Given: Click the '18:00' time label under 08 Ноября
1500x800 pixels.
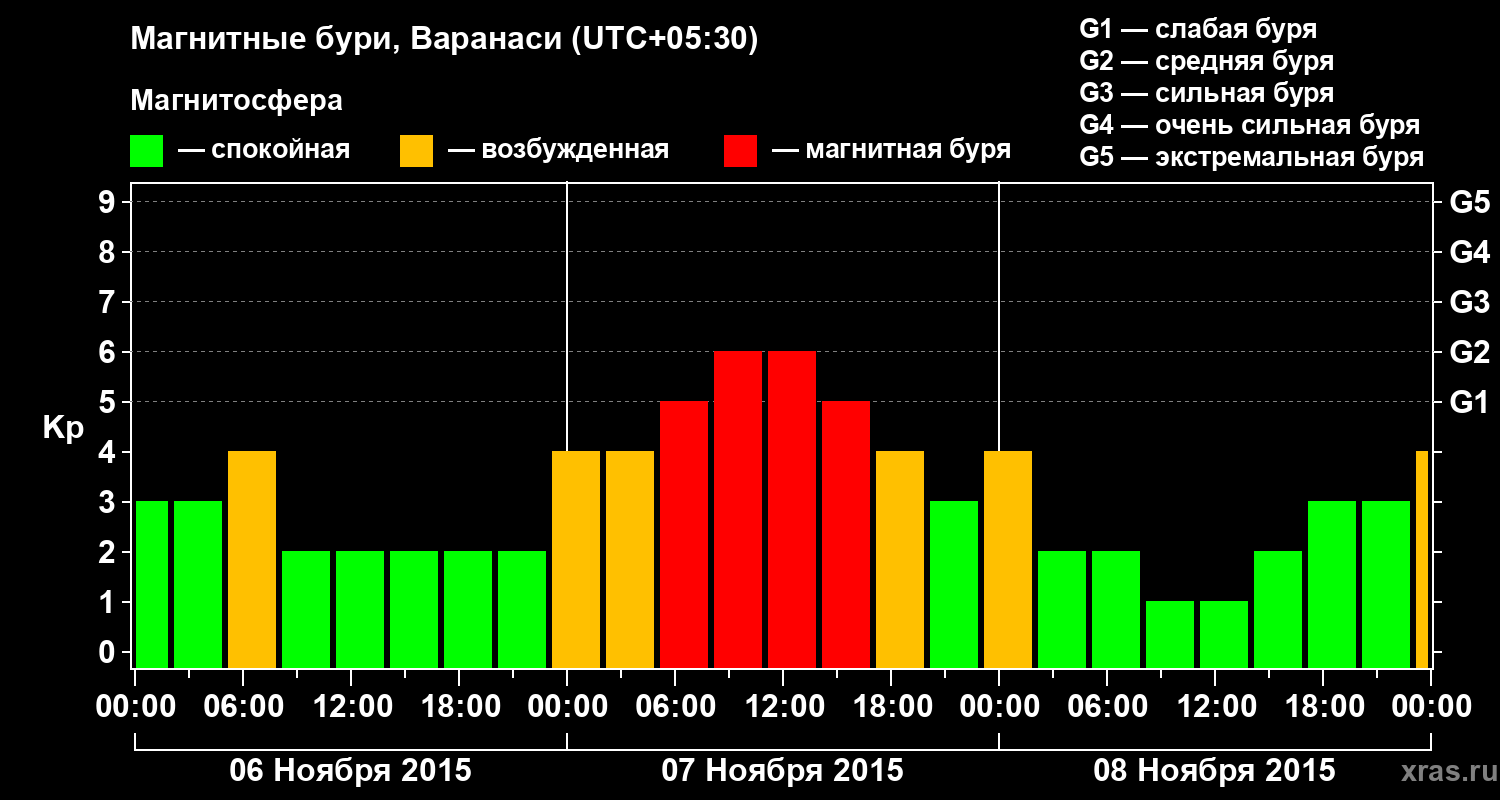Looking at the screenshot, I should pyautogui.click(x=1323, y=707).
